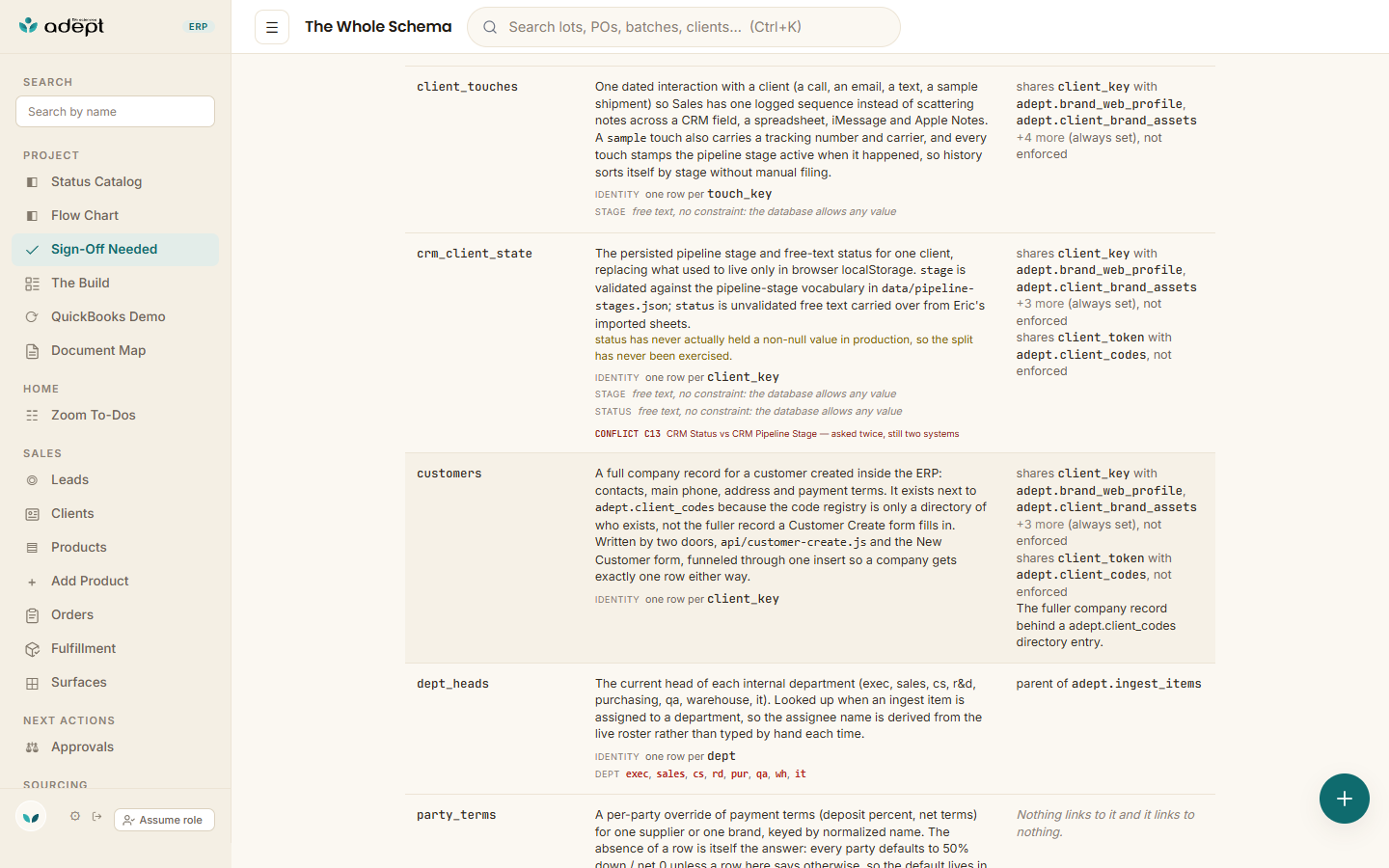The width and height of the screenshot is (1389, 868).
Task: Go to the Flow Chart page
Action: (x=116, y=215)
